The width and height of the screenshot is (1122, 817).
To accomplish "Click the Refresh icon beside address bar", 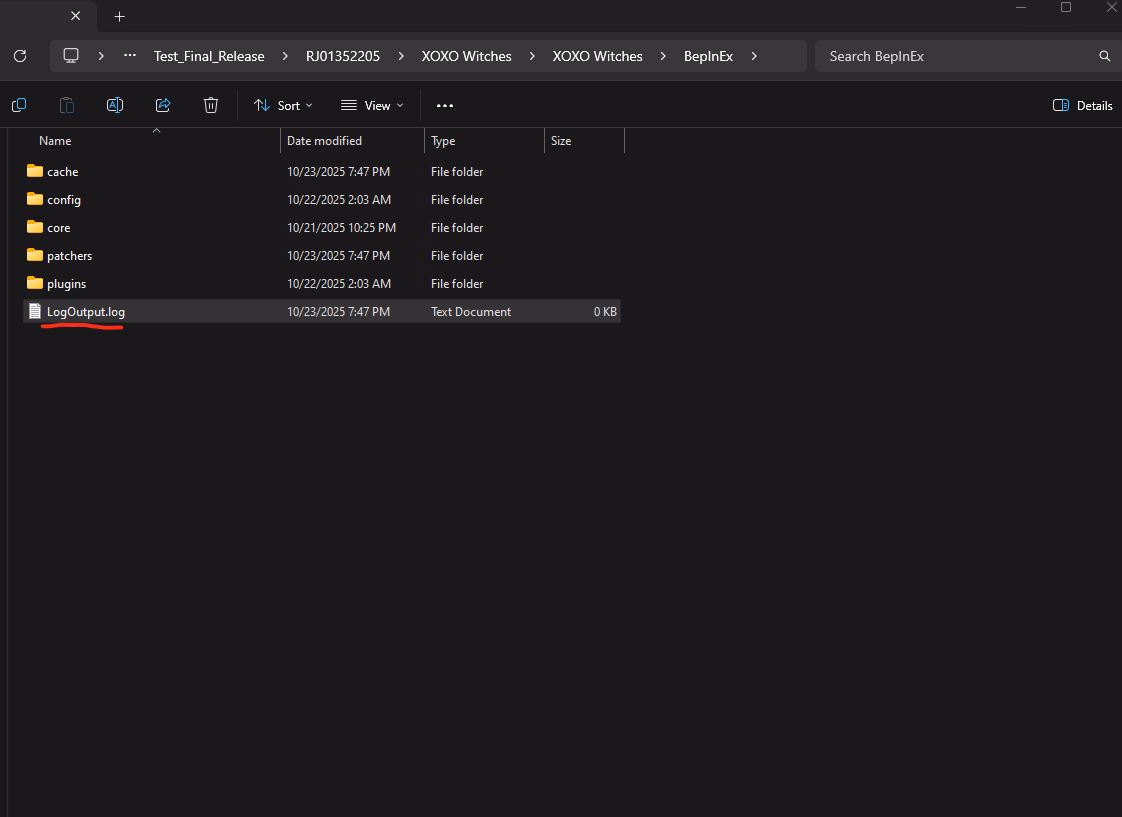I will click(19, 56).
